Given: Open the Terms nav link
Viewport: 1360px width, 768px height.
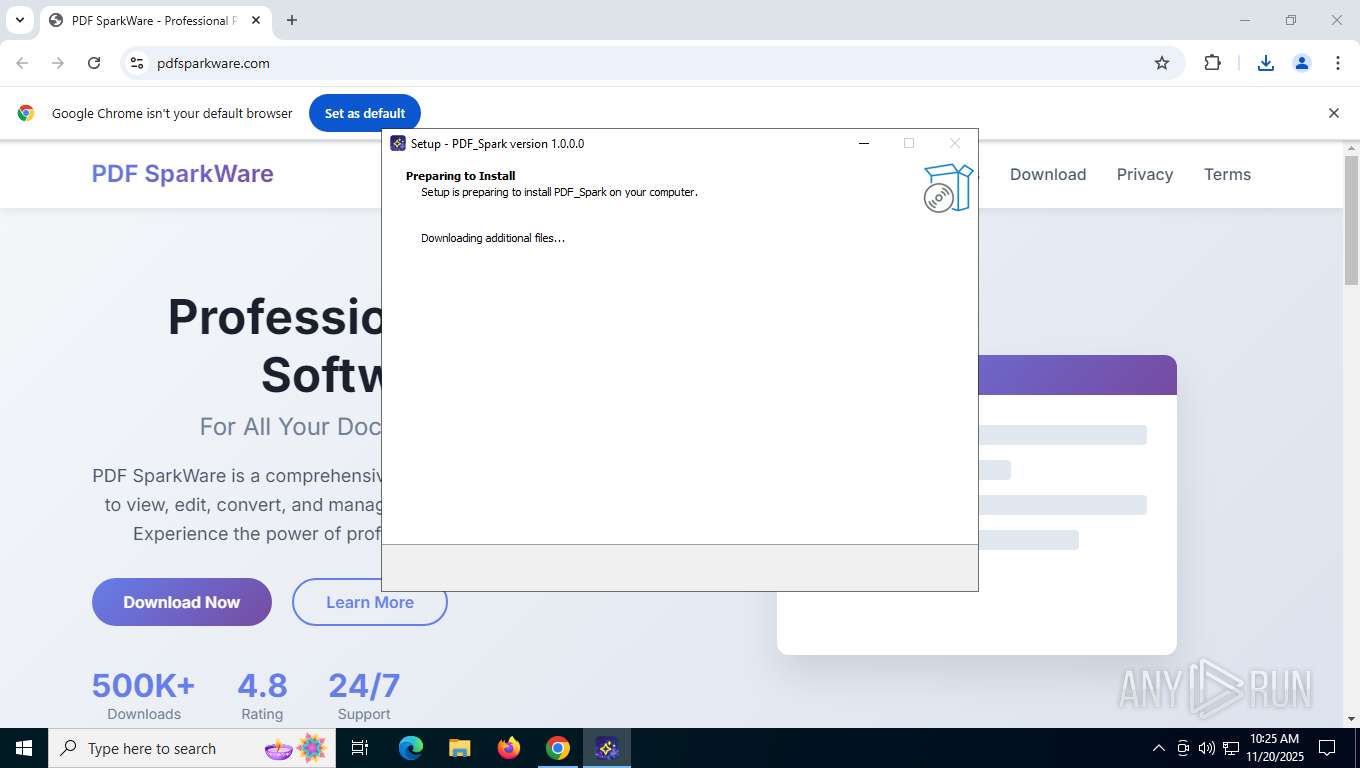Looking at the screenshot, I should point(1227,174).
